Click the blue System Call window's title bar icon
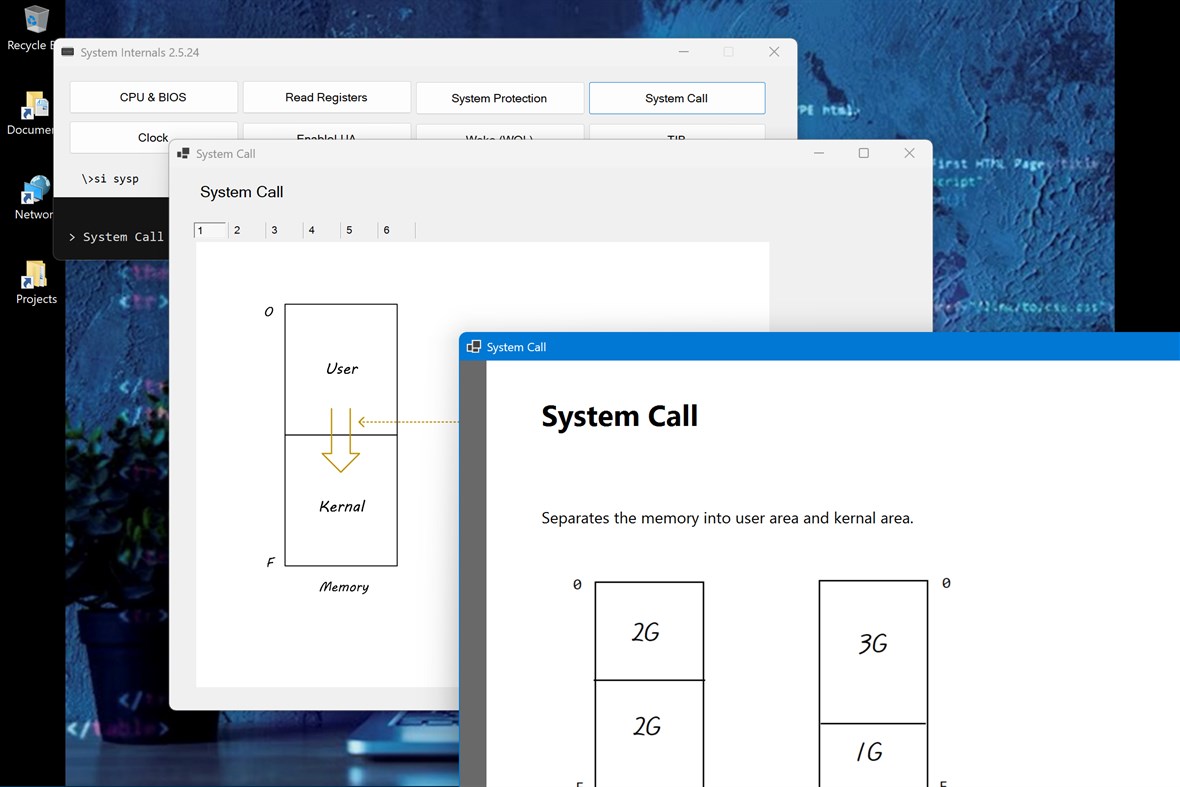 point(473,346)
